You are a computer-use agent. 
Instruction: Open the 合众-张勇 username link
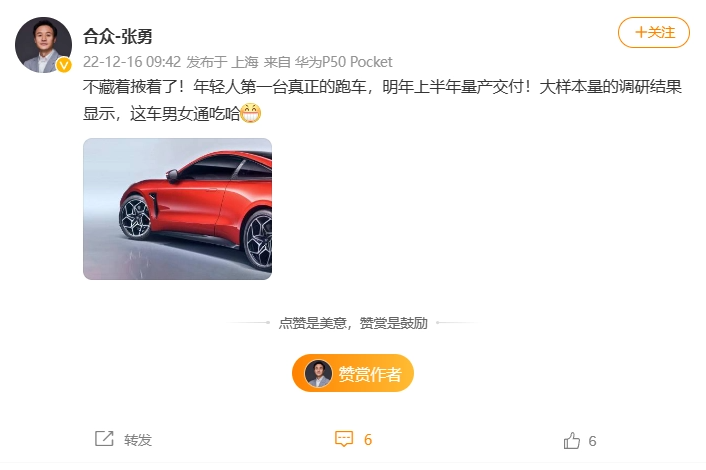pyautogui.click(x=118, y=36)
